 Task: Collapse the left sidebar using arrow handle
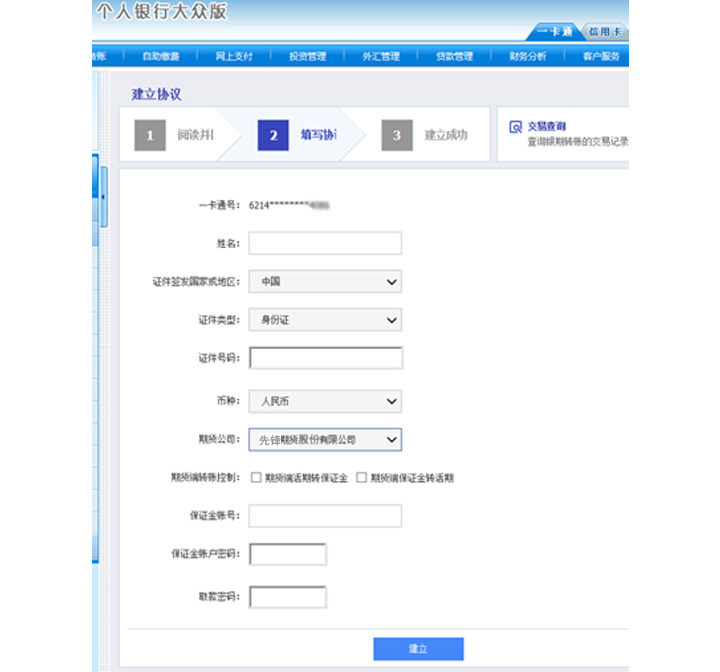(x=103, y=197)
